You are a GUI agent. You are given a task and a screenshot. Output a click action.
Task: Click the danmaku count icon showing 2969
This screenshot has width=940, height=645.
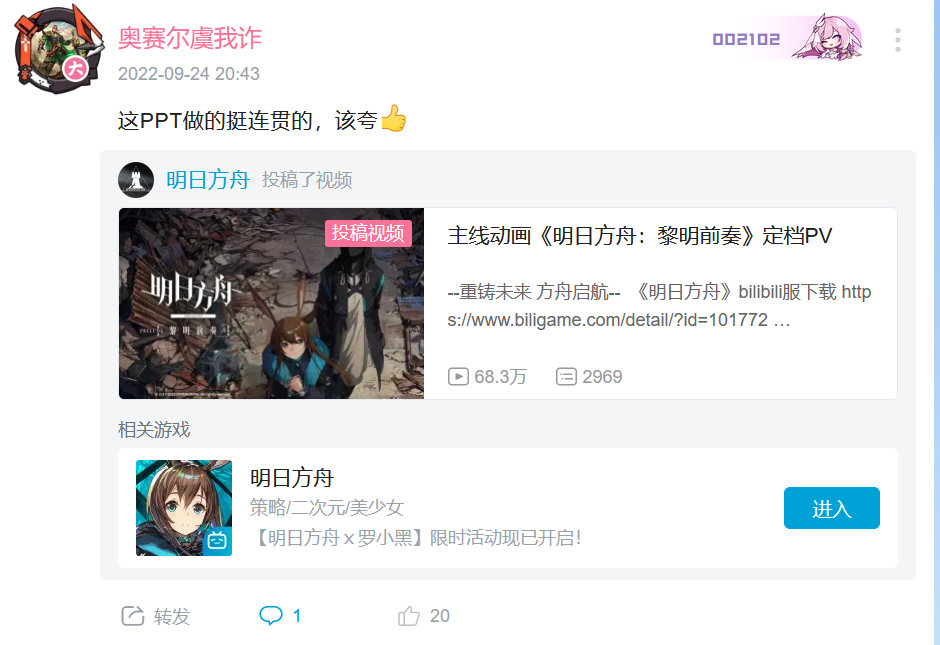[566, 376]
